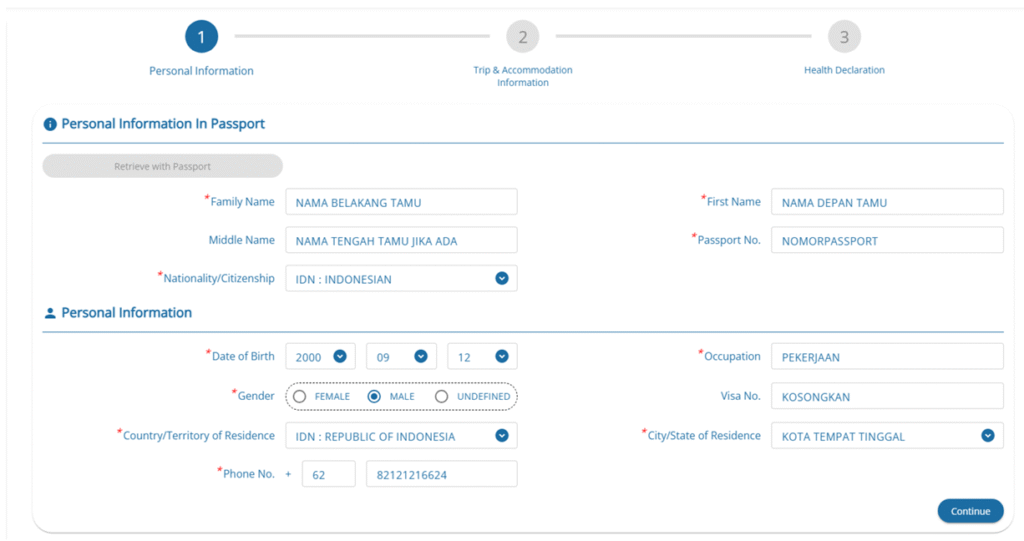
Task: Choose the UNDEFINED gender option
Action: (441, 397)
